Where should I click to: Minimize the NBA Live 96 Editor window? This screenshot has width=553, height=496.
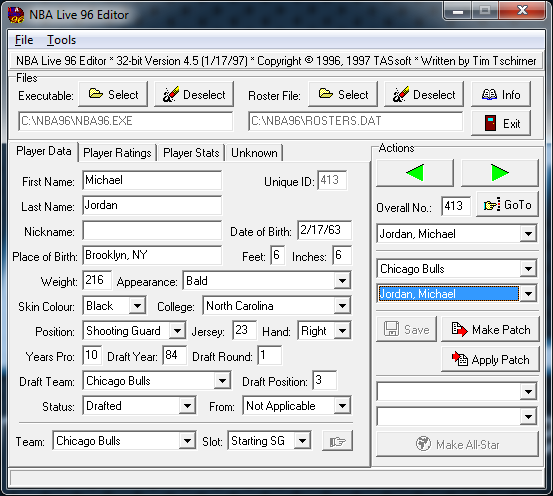pyautogui.click(x=458, y=11)
